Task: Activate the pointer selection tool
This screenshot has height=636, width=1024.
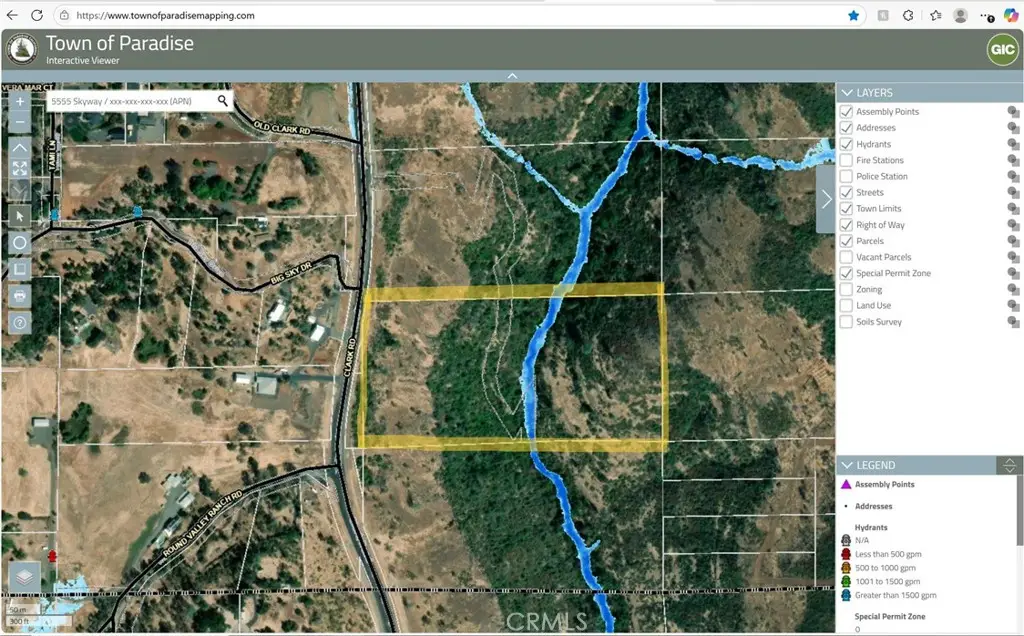Action: click(x=20, y=216)
